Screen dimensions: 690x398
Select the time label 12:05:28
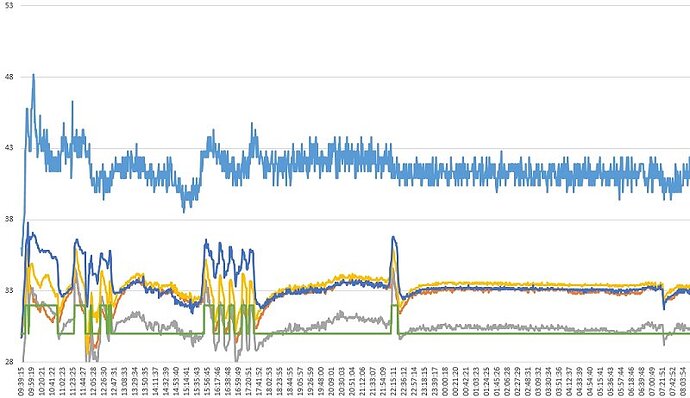coord(94,382)
